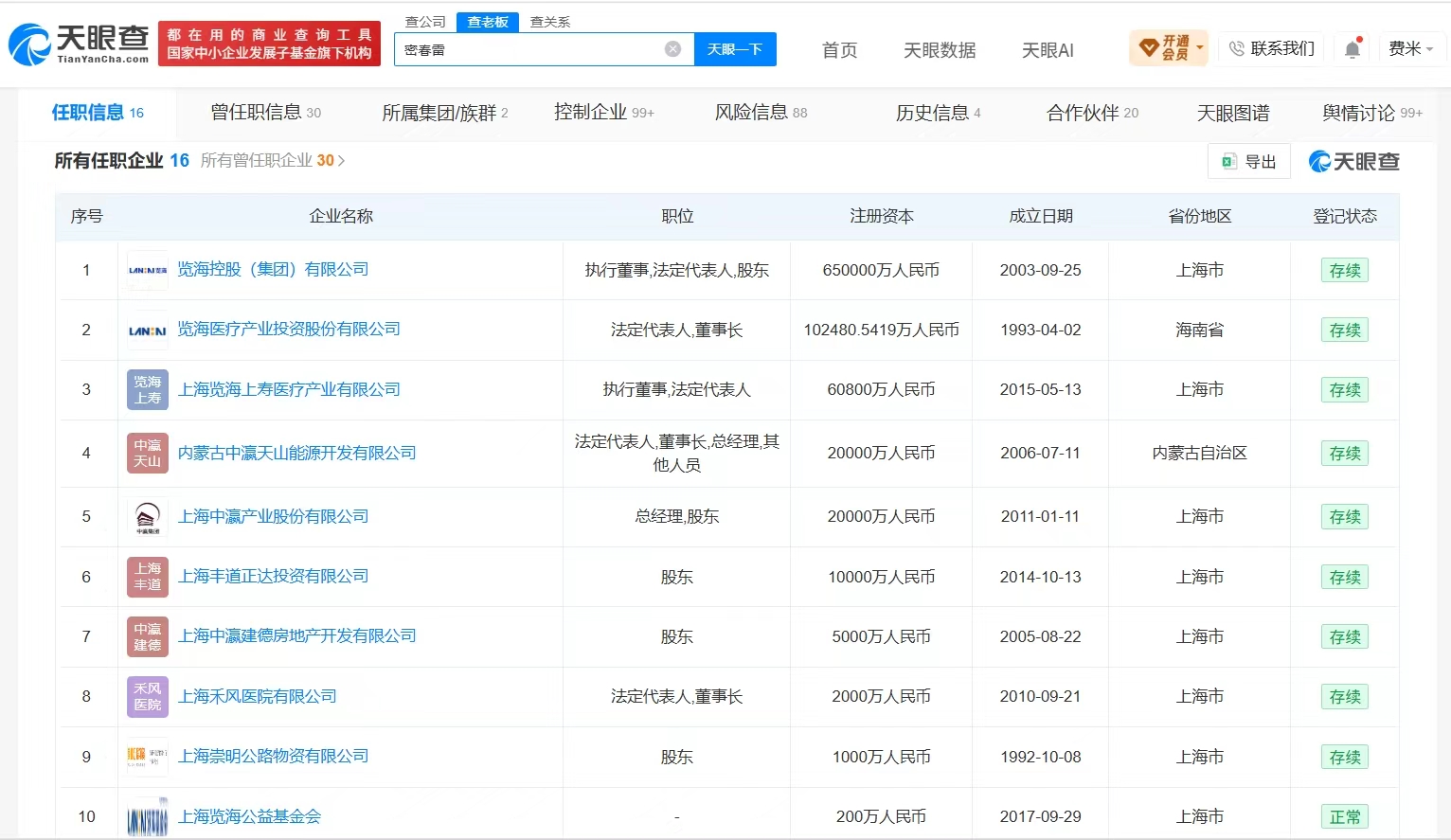Expand 所有曾任职企业 30 chevron link
1451x840 pixels.
point(273,160)
